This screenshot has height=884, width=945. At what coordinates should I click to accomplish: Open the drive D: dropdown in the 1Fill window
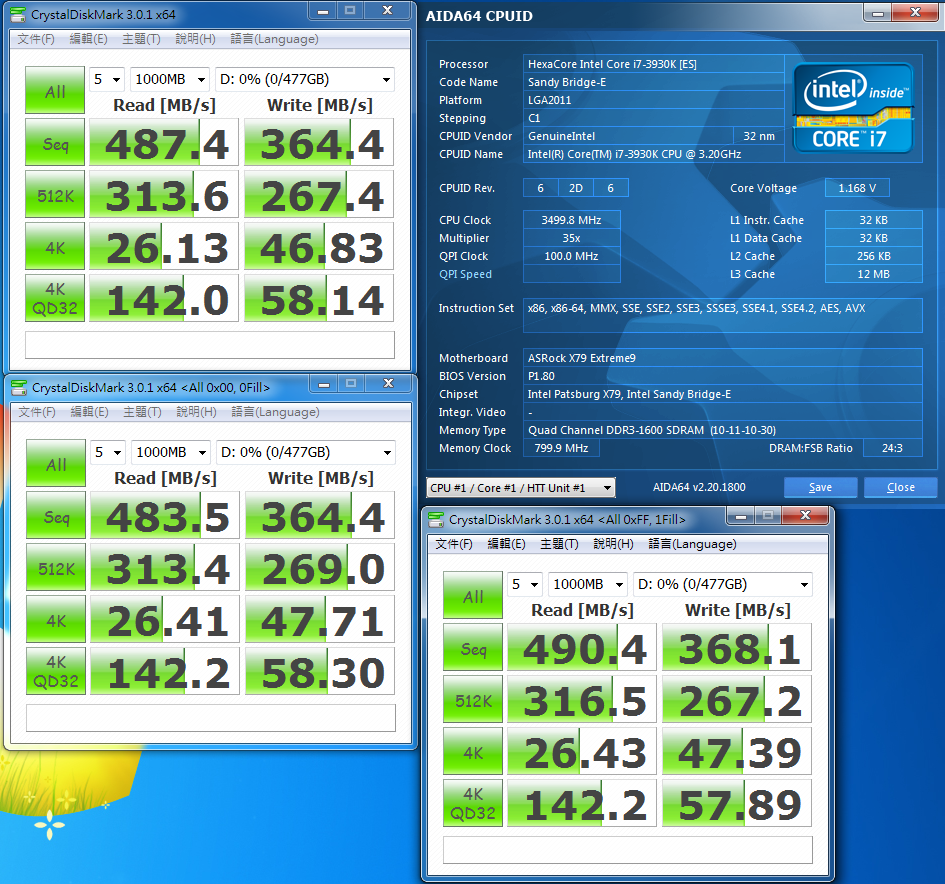723,584
